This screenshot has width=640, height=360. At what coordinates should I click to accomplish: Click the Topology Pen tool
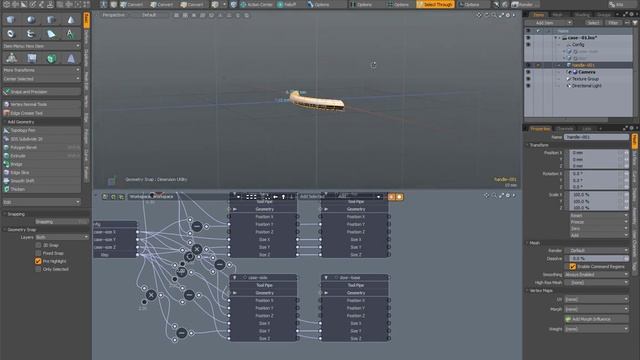pyautogui.click(x=41, y=130)
